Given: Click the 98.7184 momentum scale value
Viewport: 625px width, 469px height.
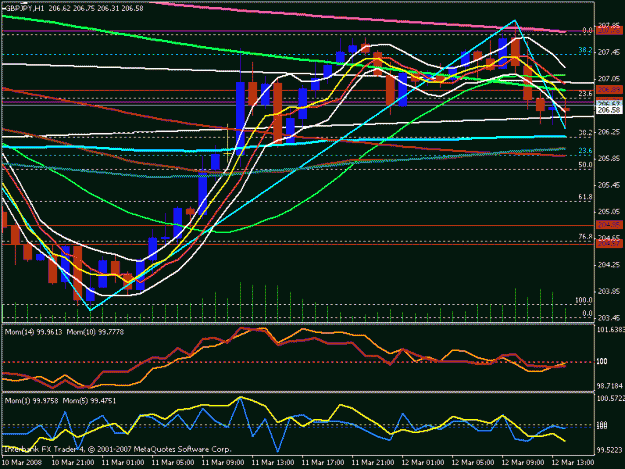Looking at the screenshot, I should 609,386.
